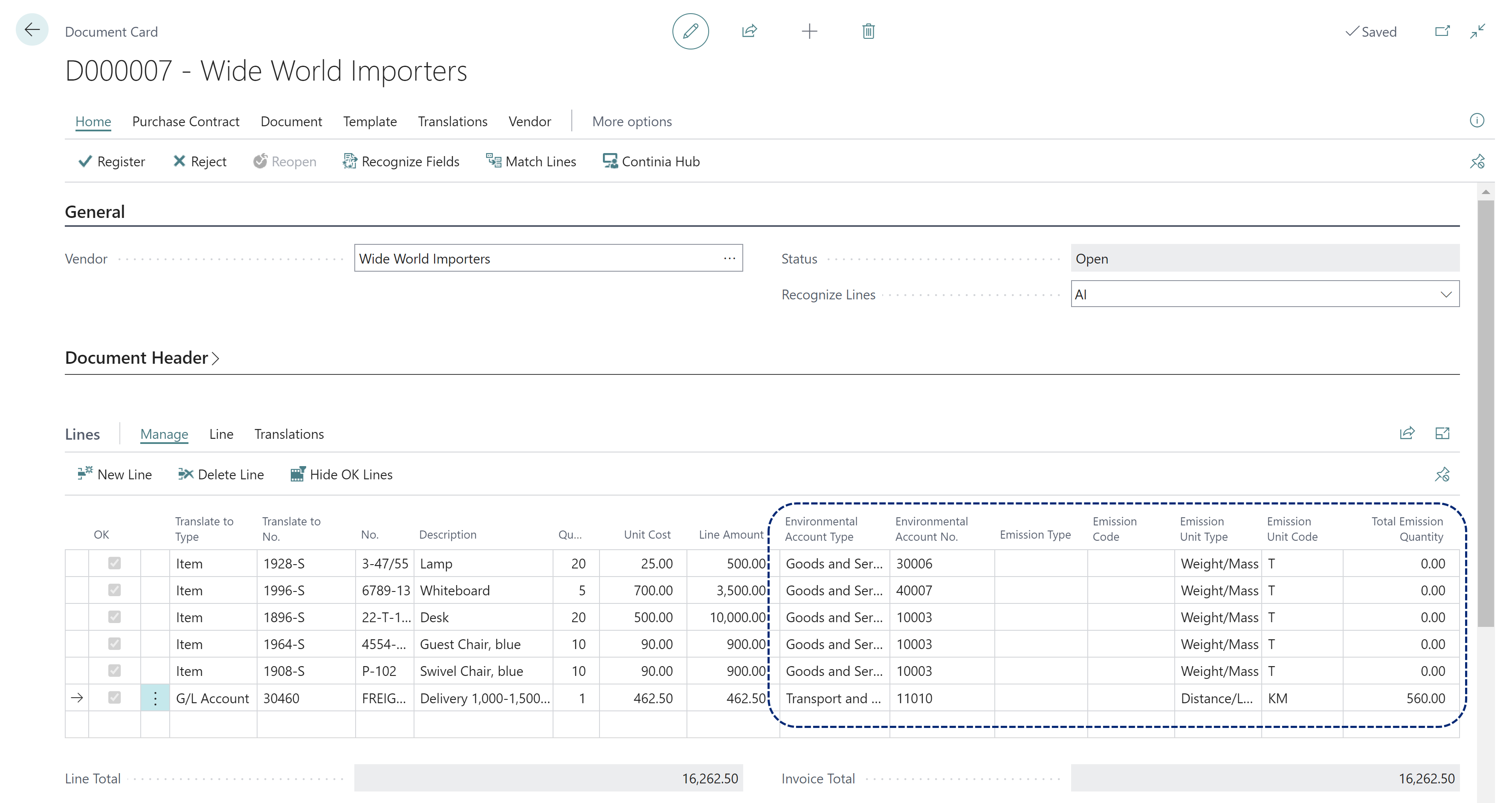
Task: Toggle the OK checkbox for Guest Chair, blue
Action: tap(114, 644)
